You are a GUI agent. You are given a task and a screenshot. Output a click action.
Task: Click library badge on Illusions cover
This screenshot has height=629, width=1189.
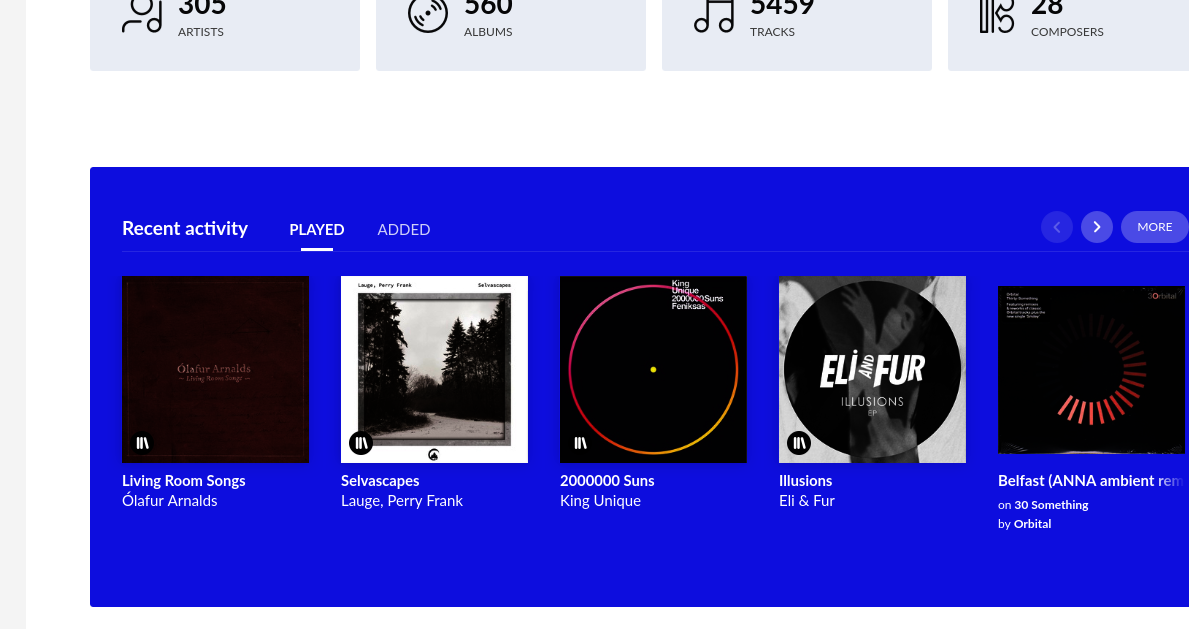click(799, 443)
